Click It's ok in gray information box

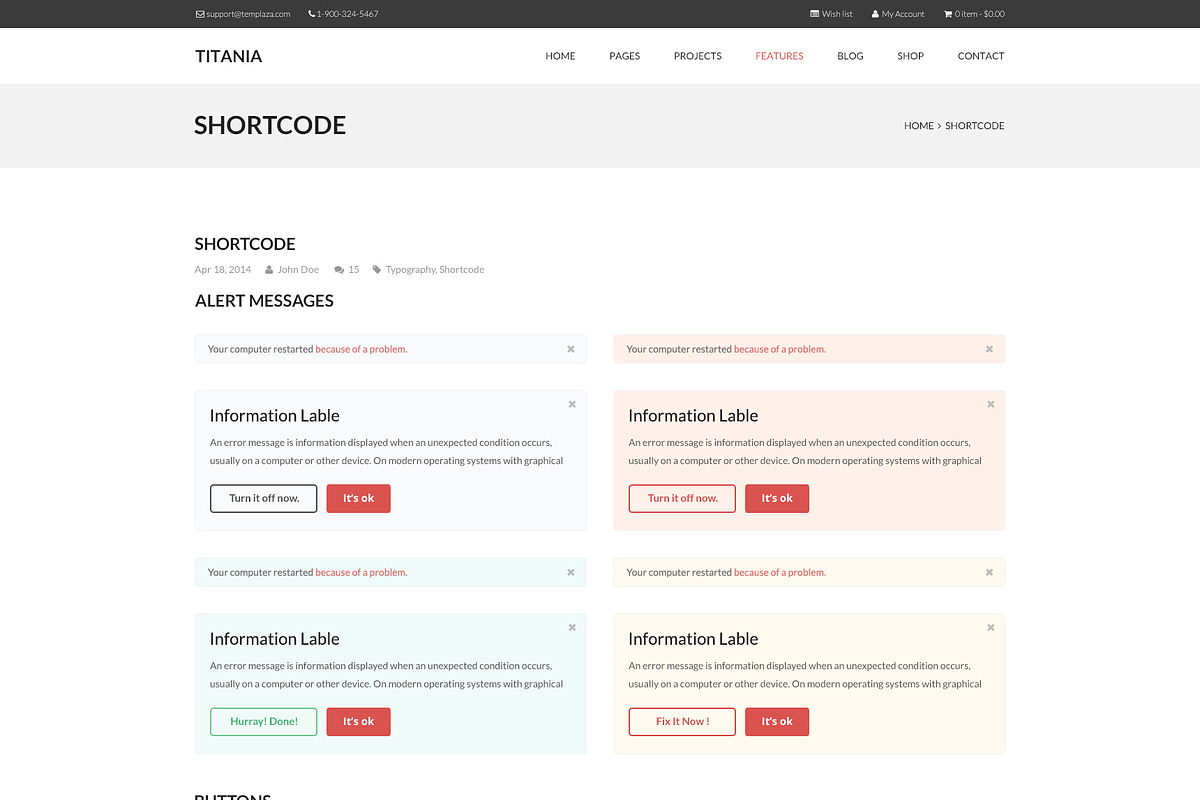point(359,498)
